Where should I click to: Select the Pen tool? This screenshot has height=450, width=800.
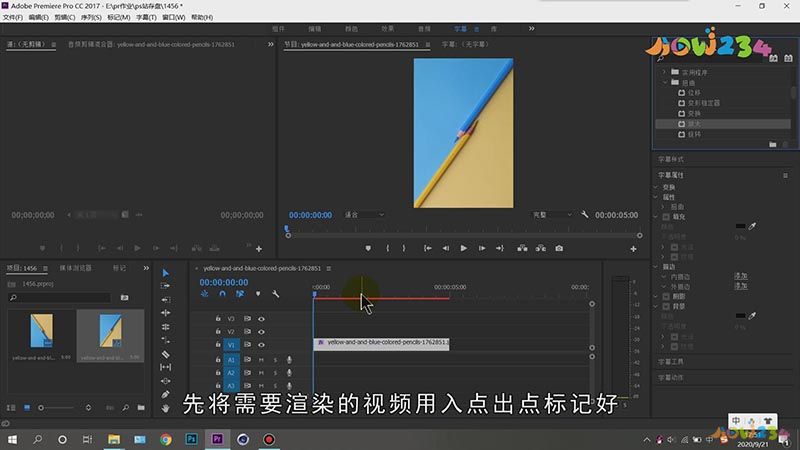(165, 394)
